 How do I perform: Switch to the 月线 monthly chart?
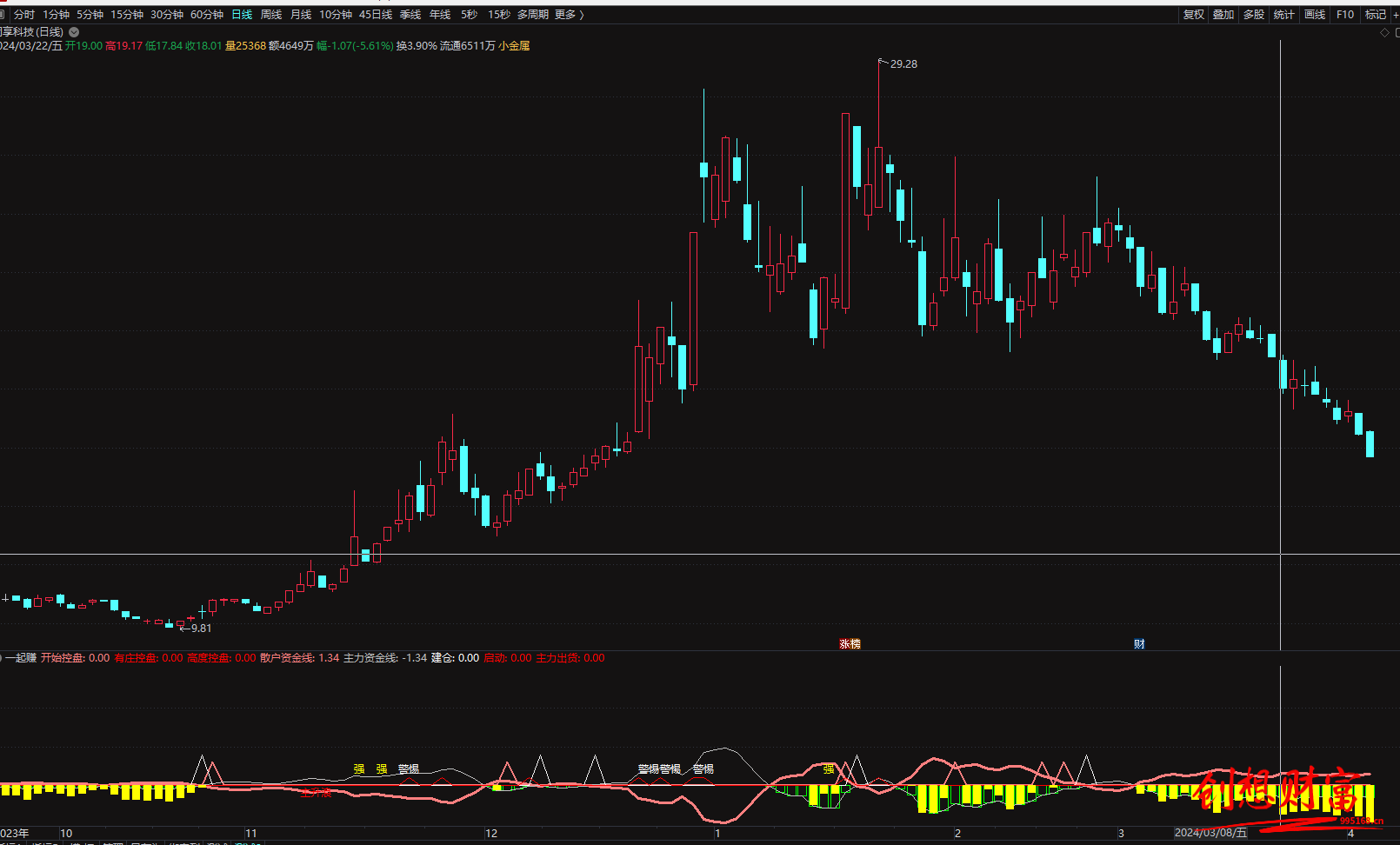(301, 15)
